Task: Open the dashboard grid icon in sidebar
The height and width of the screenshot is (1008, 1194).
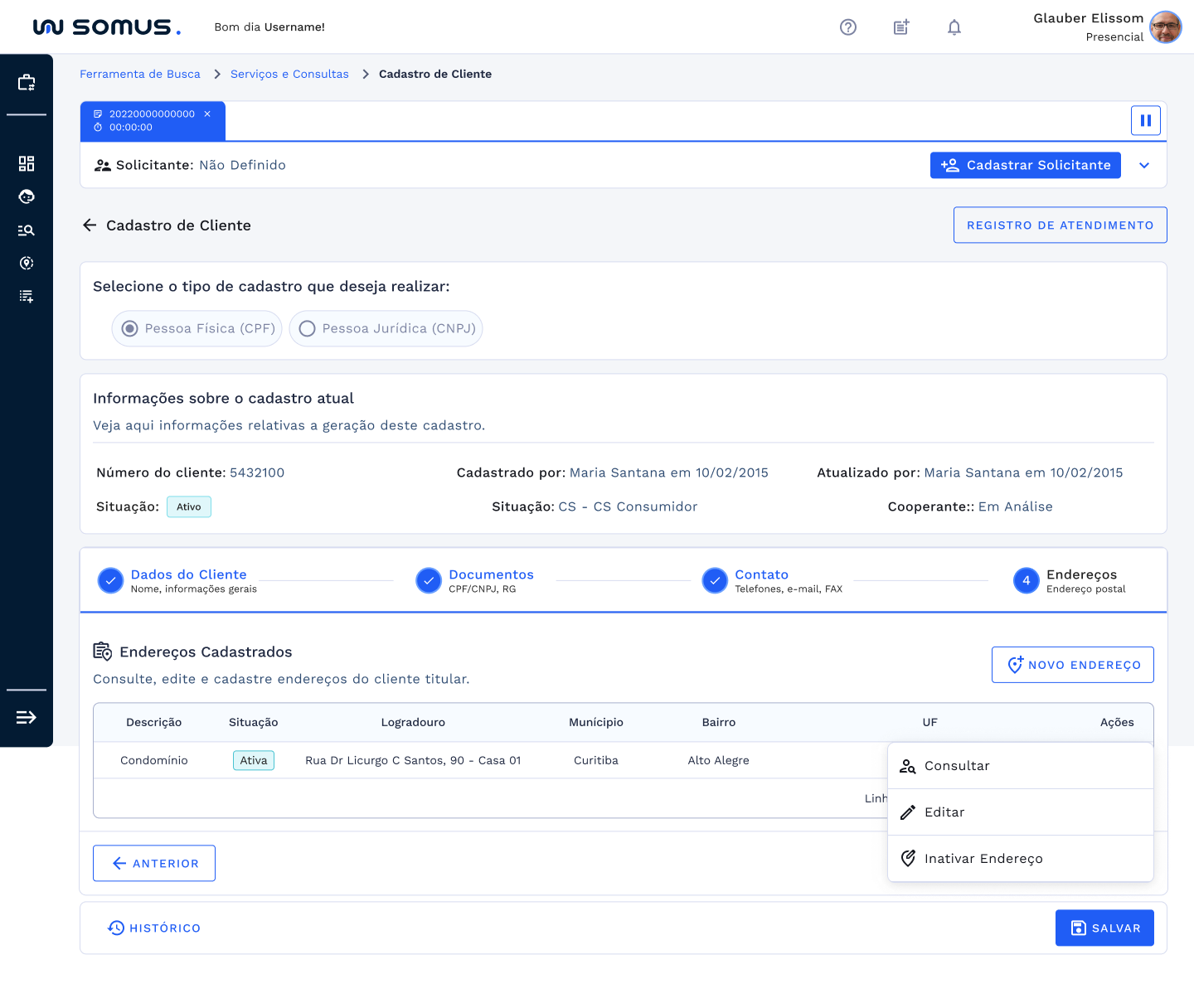Action: (x=27, y=163)
